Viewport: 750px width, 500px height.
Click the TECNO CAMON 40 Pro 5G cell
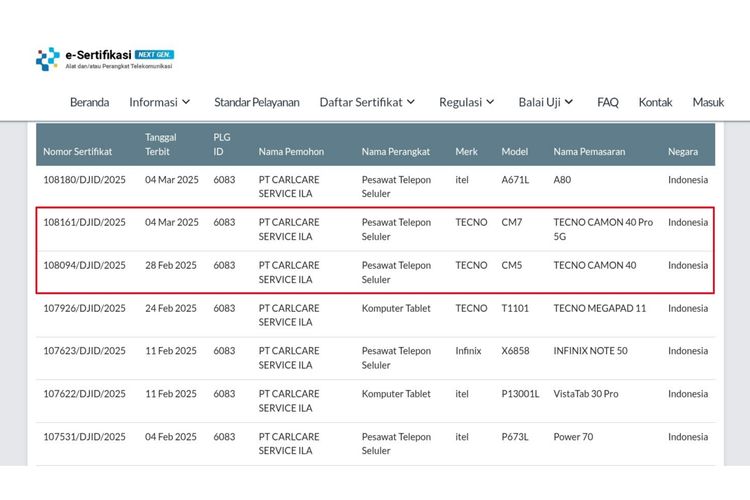tap(603, 230)
